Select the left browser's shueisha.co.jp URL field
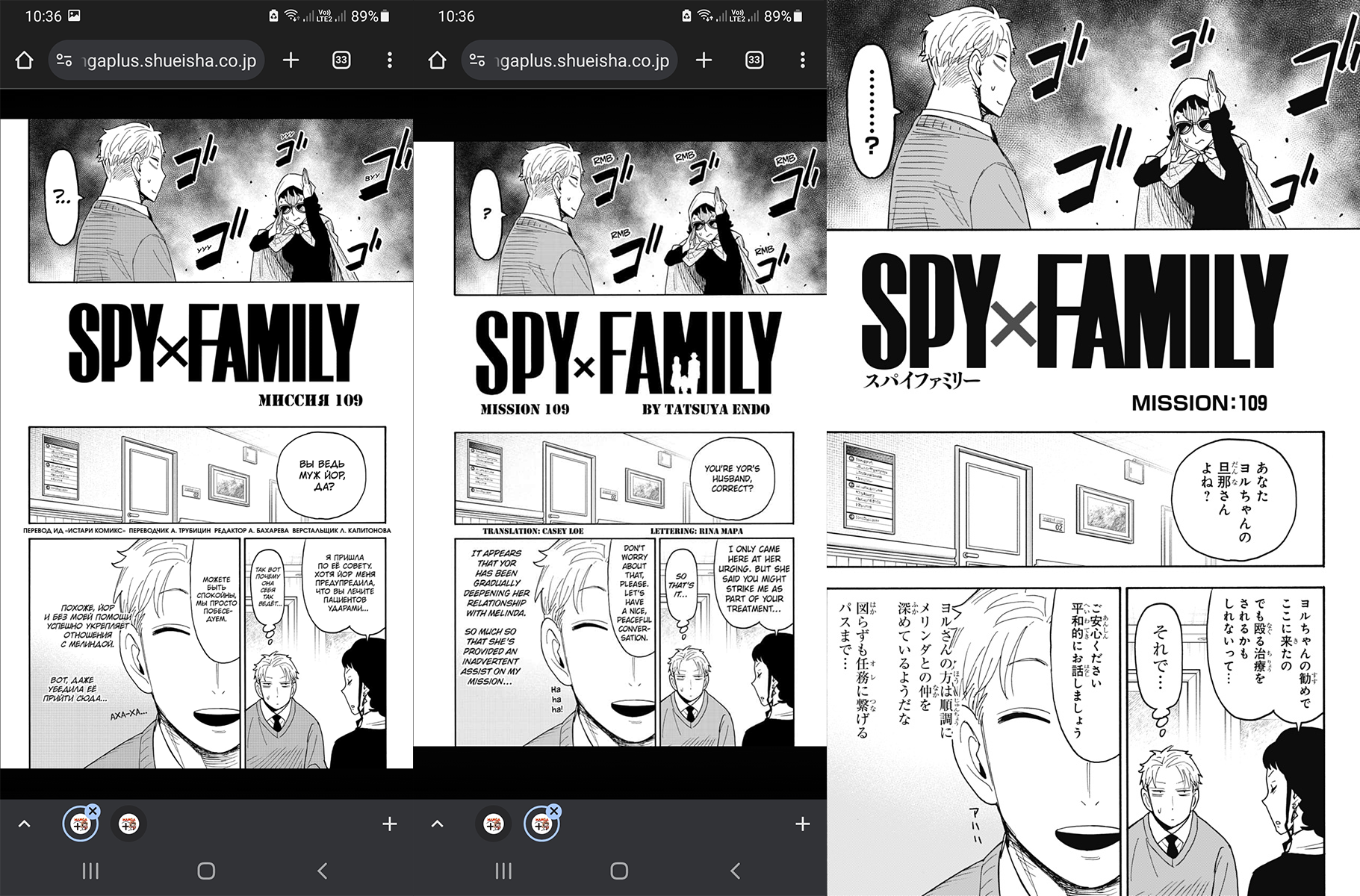This screenshot has width=1360, height=896. click(x=156, y=60)
